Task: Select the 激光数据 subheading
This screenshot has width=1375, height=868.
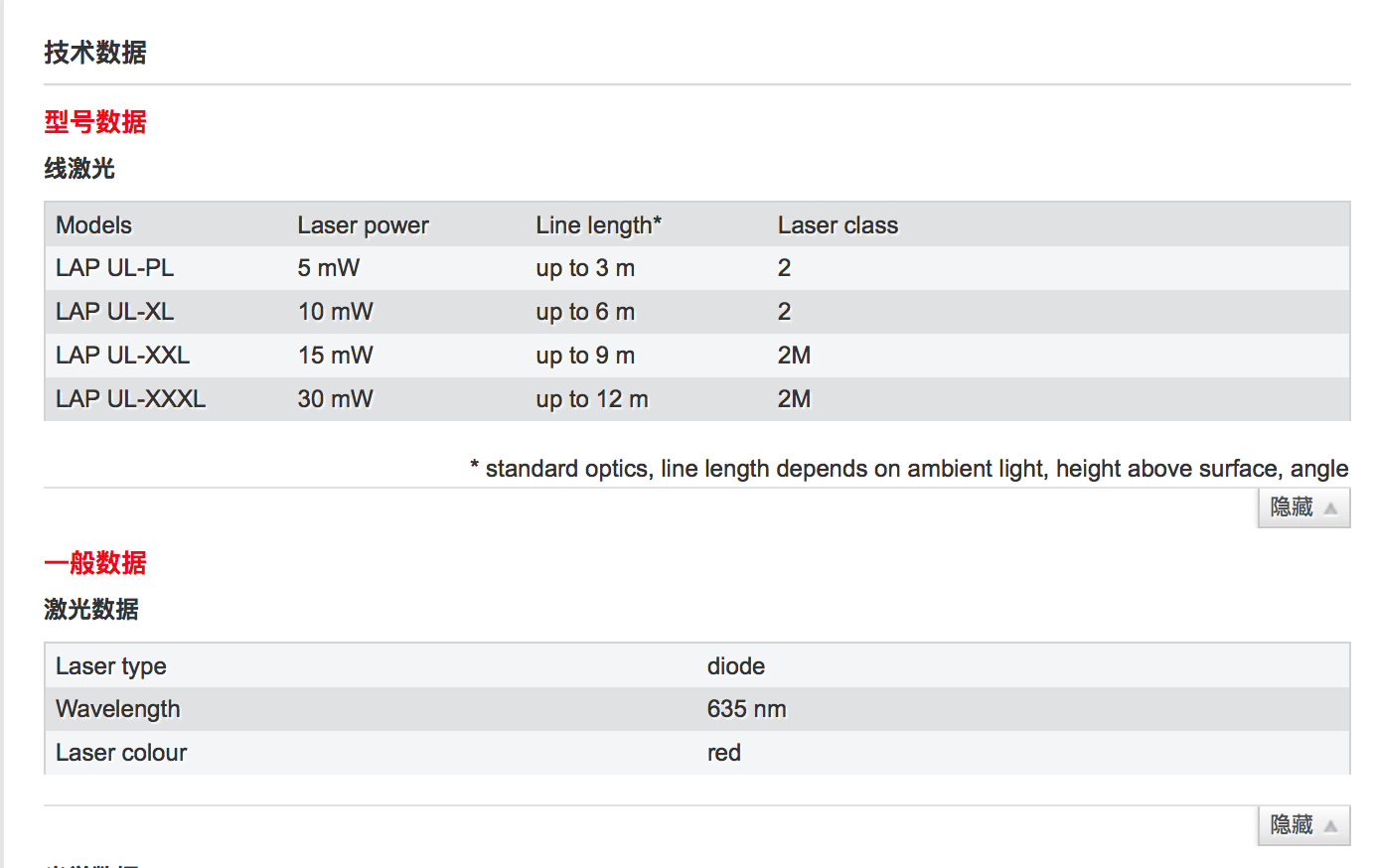Action: click(91, 609)
